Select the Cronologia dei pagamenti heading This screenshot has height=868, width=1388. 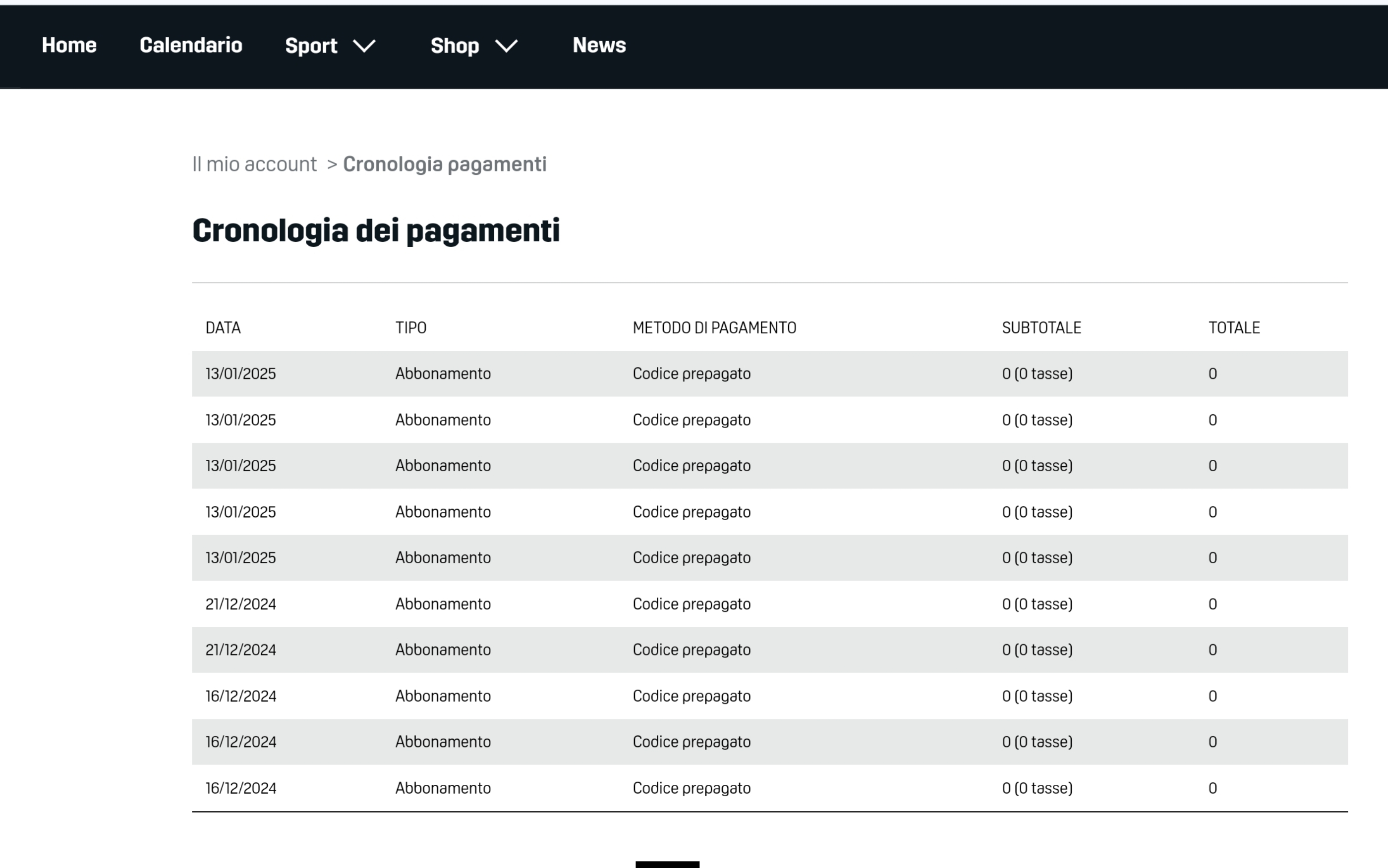click(376, 231)
